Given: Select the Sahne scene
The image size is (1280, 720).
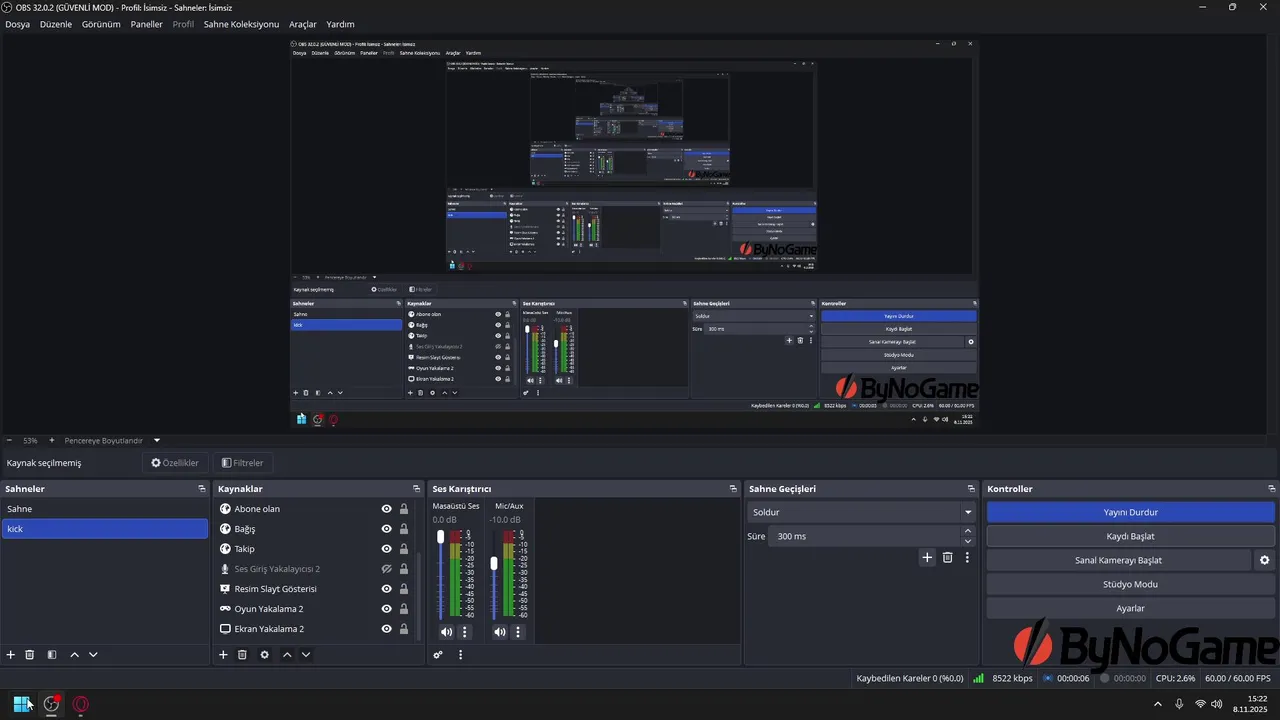Looking at the screenshot, I should click(105, 509).
